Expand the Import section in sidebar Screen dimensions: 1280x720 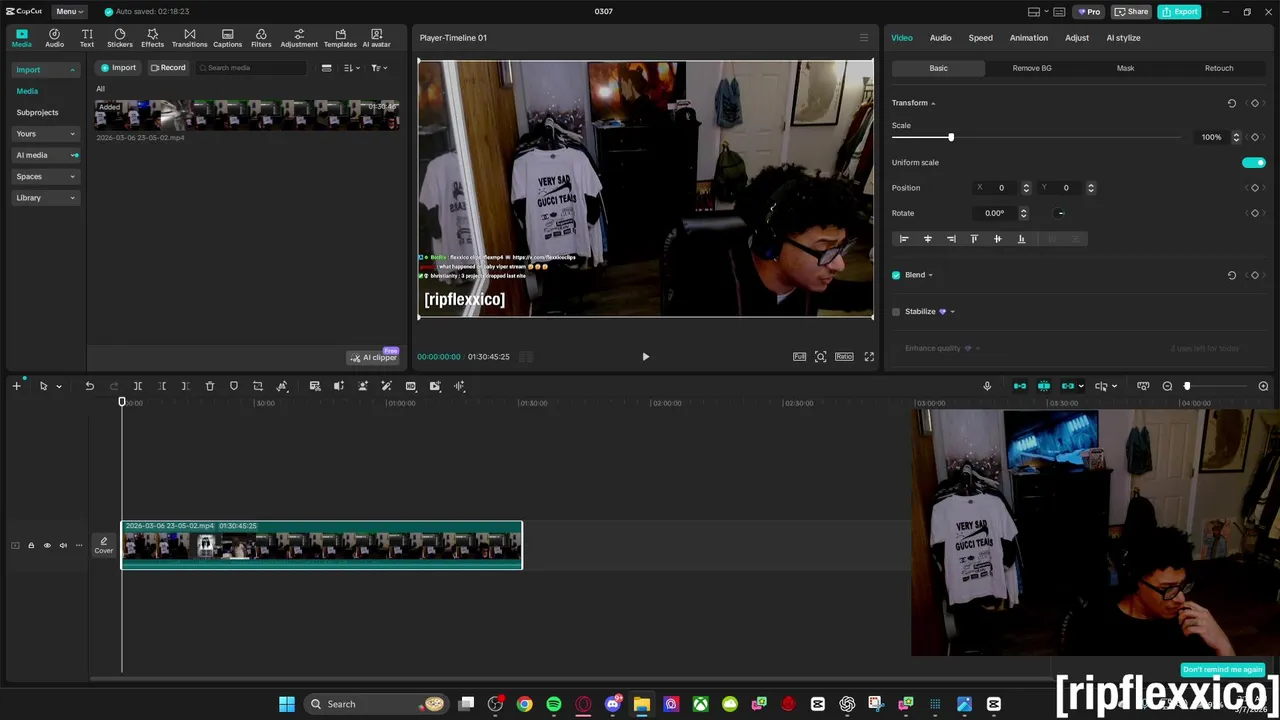coord(46,70)
